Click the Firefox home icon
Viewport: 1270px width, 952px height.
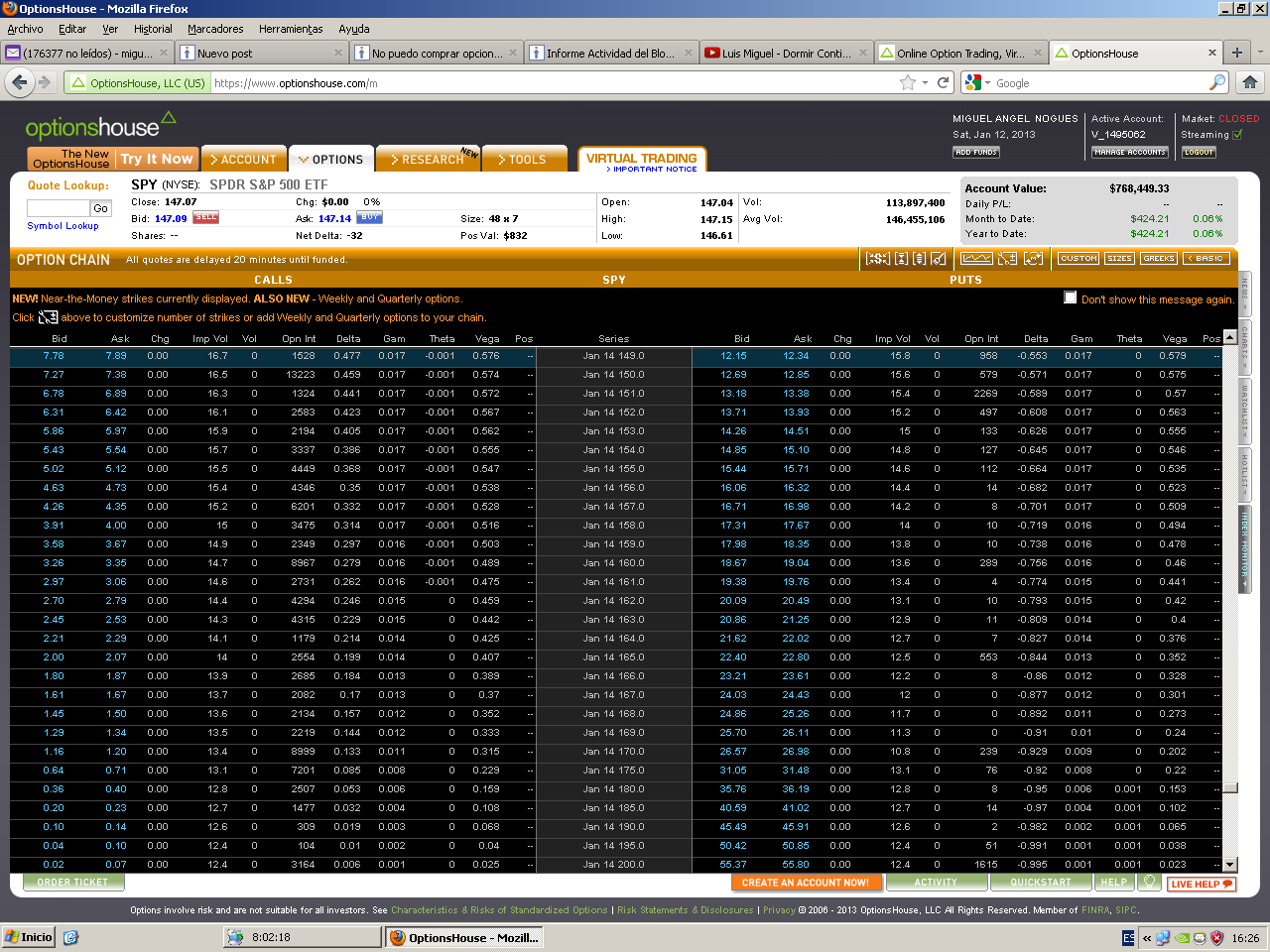tap(1250, 82)
